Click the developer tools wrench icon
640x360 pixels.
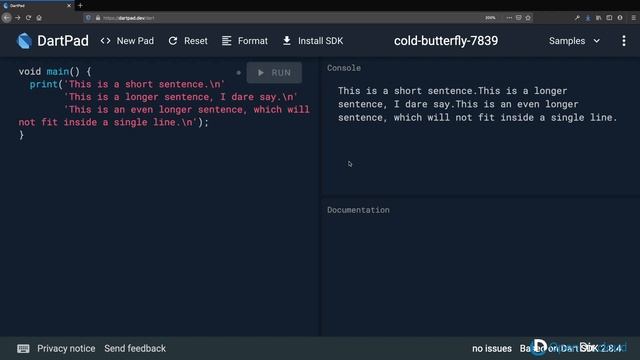[x=577, y=18]
